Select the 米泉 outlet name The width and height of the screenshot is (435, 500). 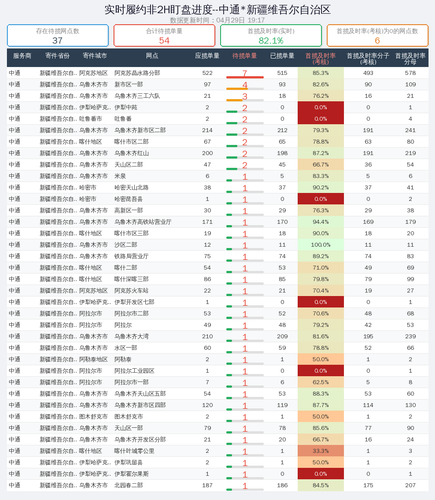(x=120, y=176)
